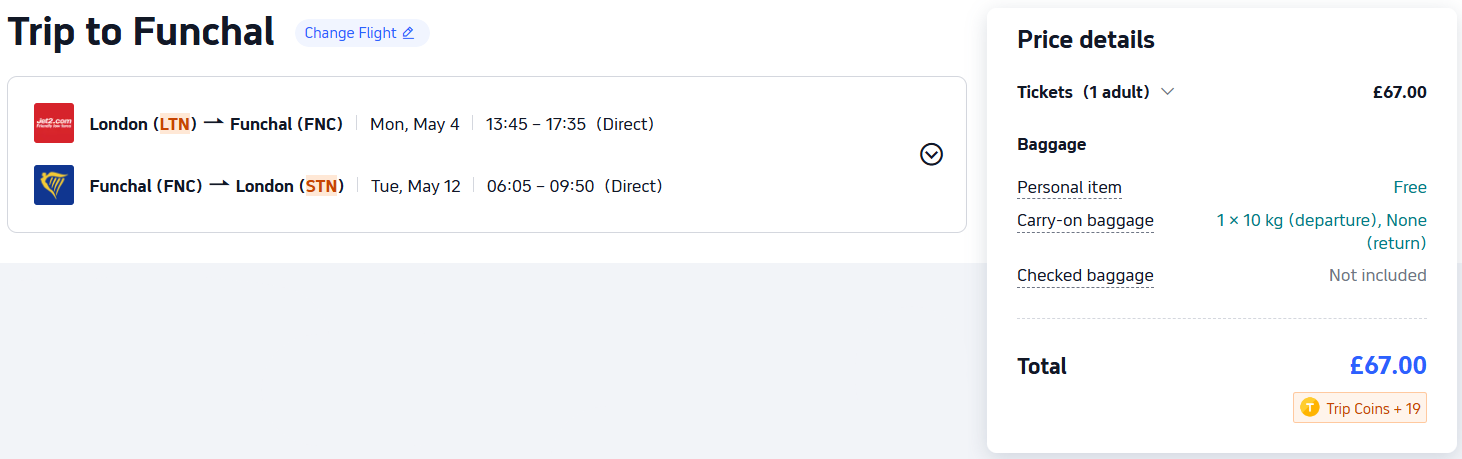The height and width of the screenshot is (459, 1462).
Task: Select the Mon, May 4 departure date
Action: [x=415, y=124]
